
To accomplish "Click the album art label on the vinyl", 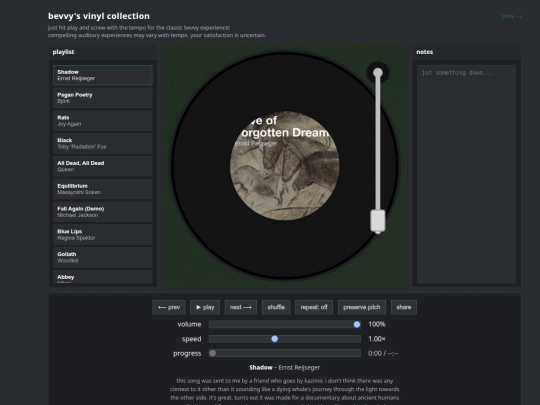I will click(284, 165).
